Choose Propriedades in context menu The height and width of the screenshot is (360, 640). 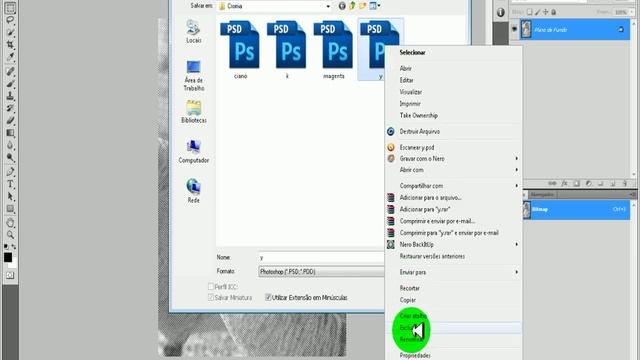click(453, 355)
